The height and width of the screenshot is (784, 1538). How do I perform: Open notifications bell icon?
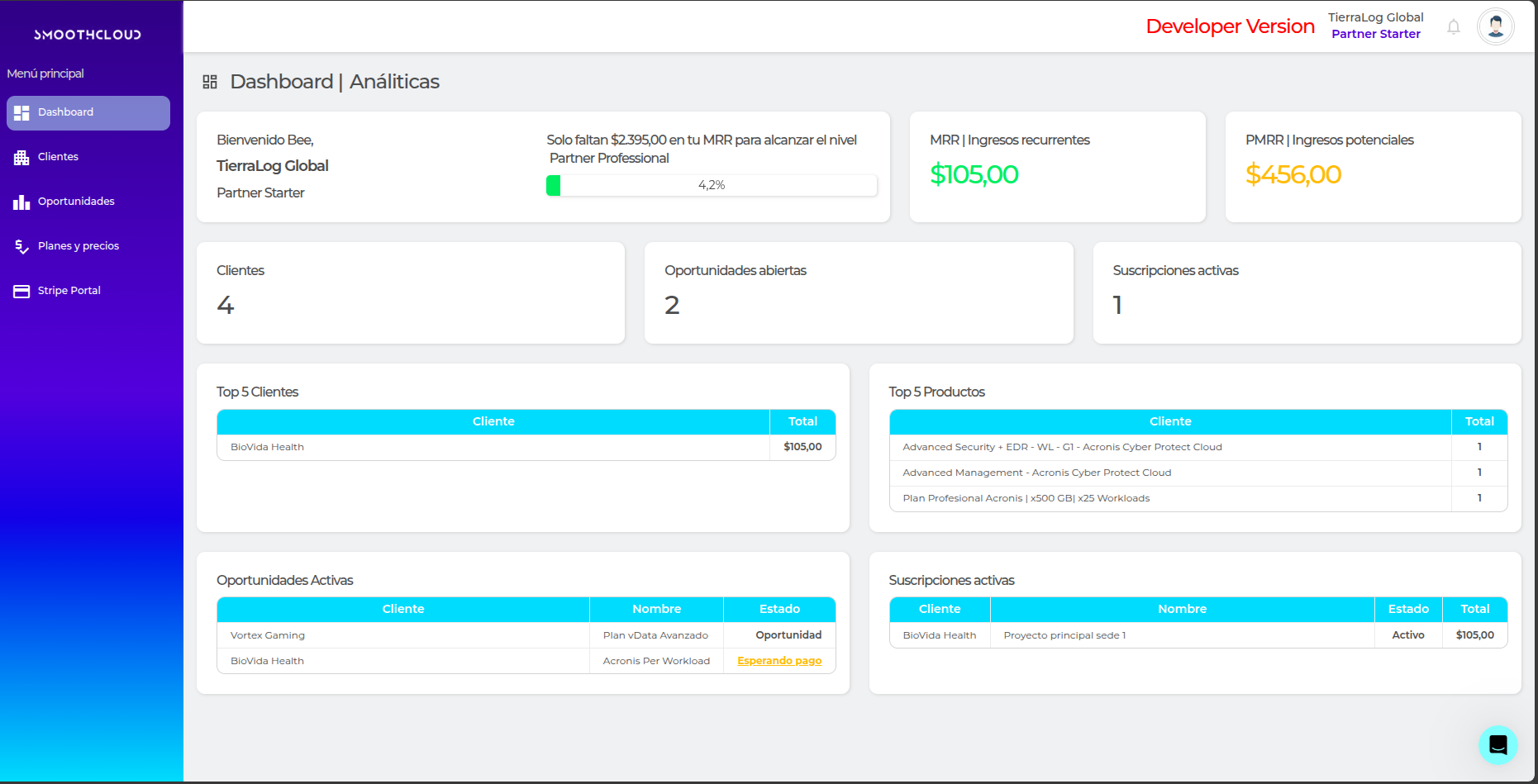click(x=1453, y=27)
